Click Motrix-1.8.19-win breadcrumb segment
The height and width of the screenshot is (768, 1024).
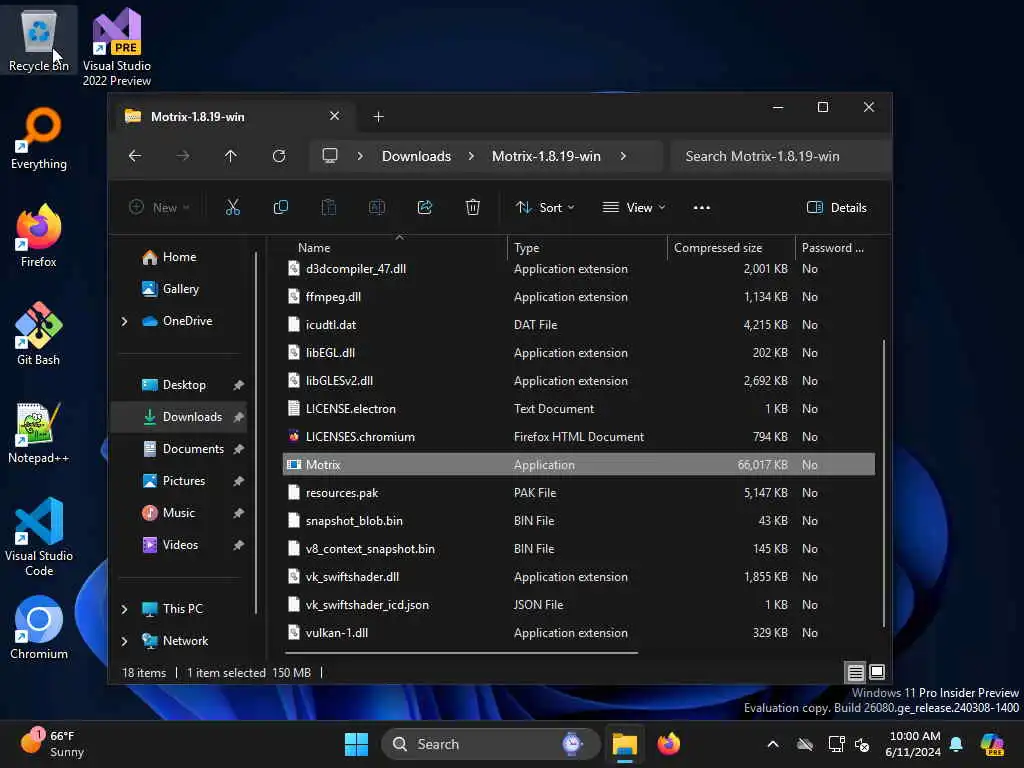tap(546, 156)
